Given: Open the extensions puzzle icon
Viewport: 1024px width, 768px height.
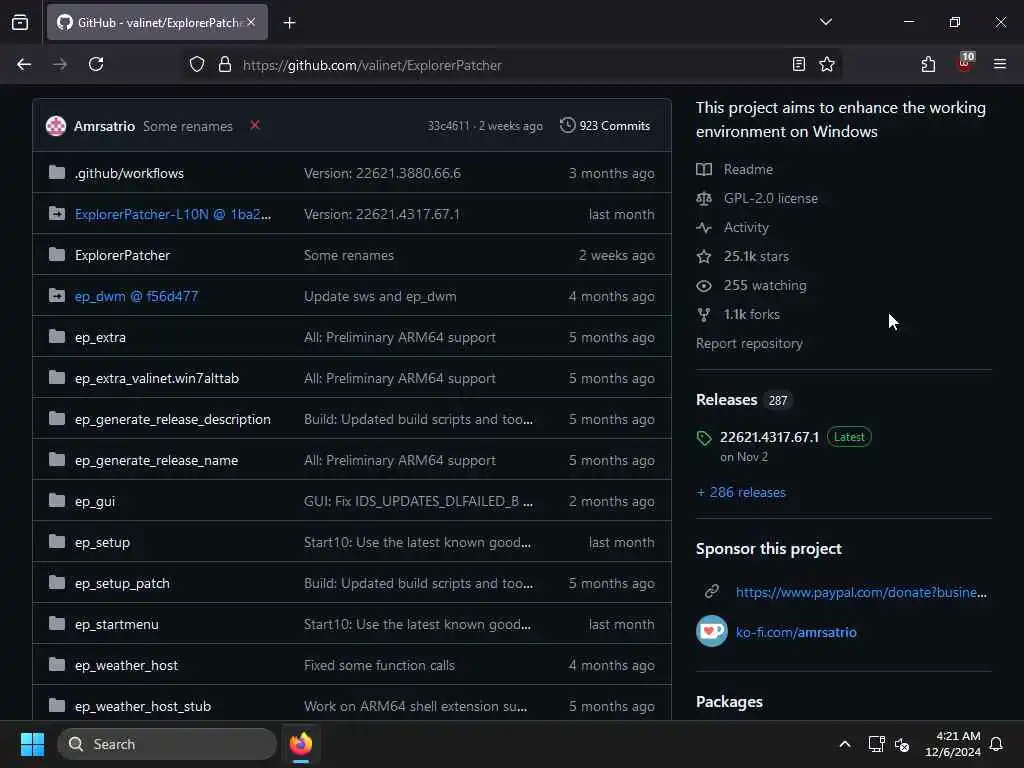Looking at the screenshot, I should [928, 64].
